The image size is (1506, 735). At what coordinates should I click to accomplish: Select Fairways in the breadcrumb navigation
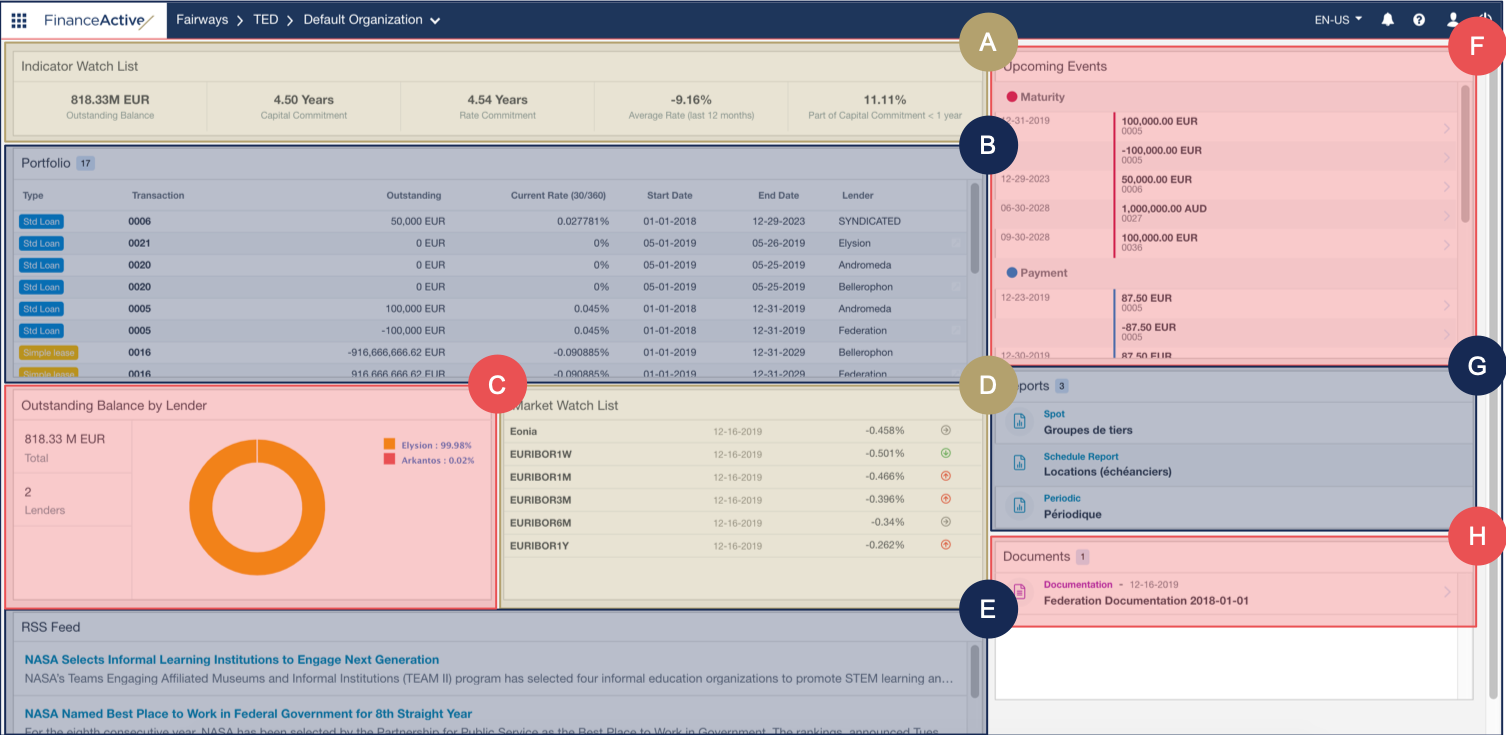(x=203, y=19)
